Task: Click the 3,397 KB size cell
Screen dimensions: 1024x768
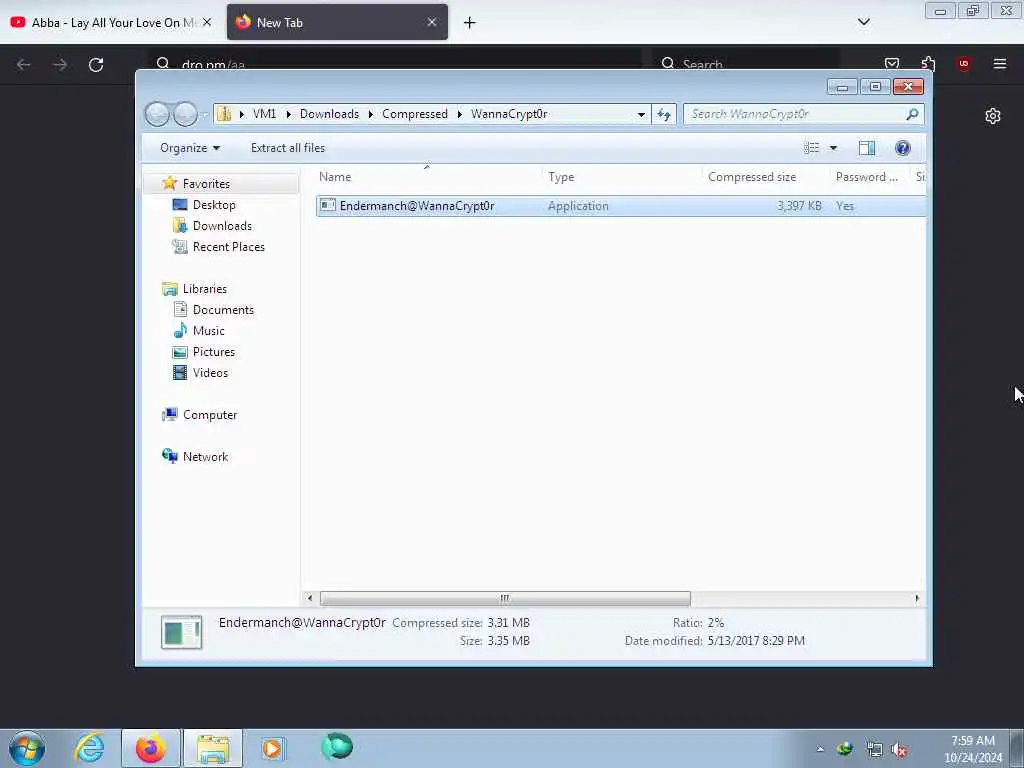Action: click(x=799, y=206)
